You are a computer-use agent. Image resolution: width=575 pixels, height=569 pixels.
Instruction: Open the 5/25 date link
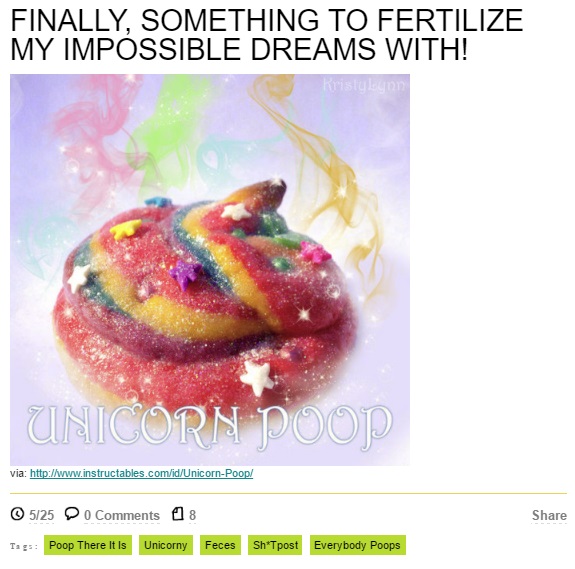click(41, 515)
